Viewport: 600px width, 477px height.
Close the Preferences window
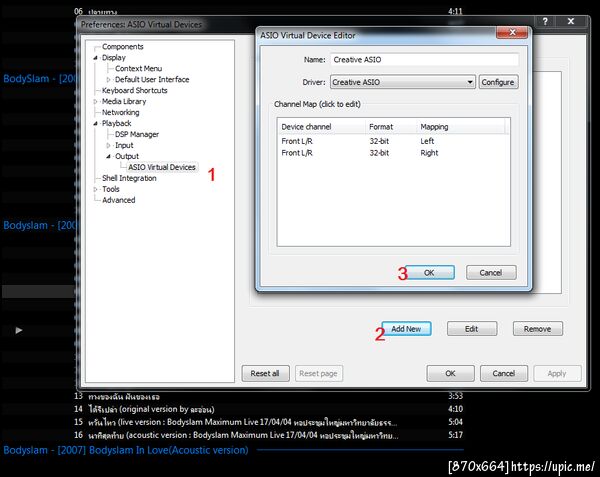(x=571, y=21)
